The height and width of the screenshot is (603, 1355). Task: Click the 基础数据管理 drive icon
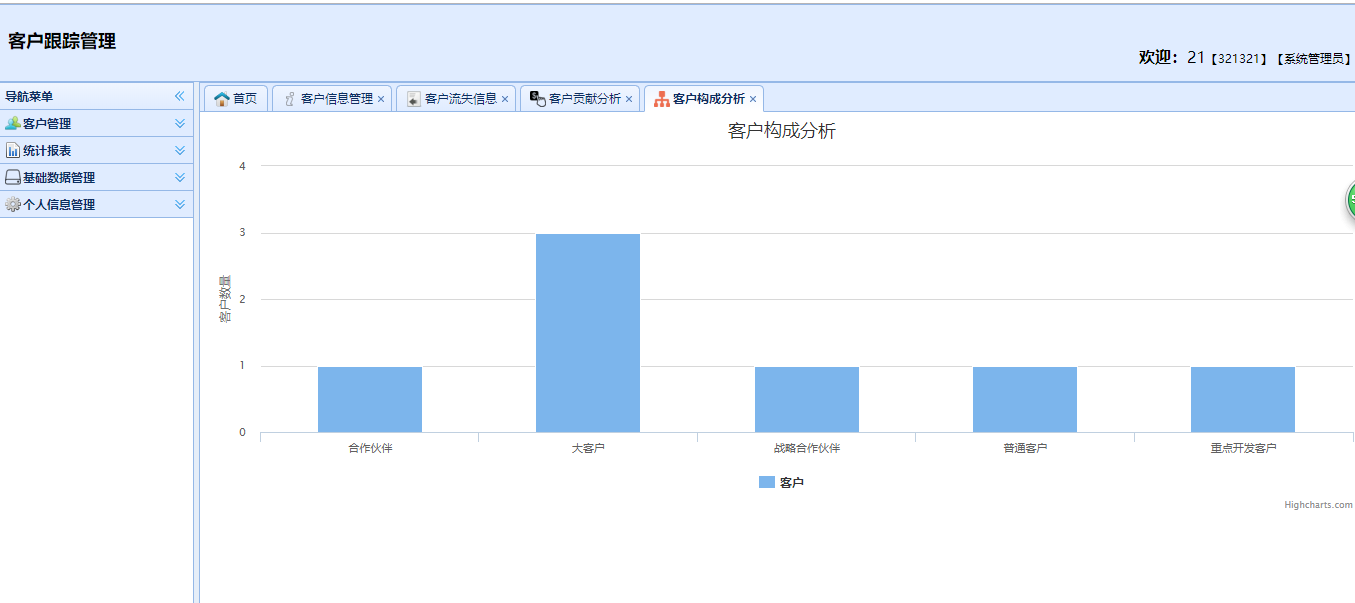(13, 178)
